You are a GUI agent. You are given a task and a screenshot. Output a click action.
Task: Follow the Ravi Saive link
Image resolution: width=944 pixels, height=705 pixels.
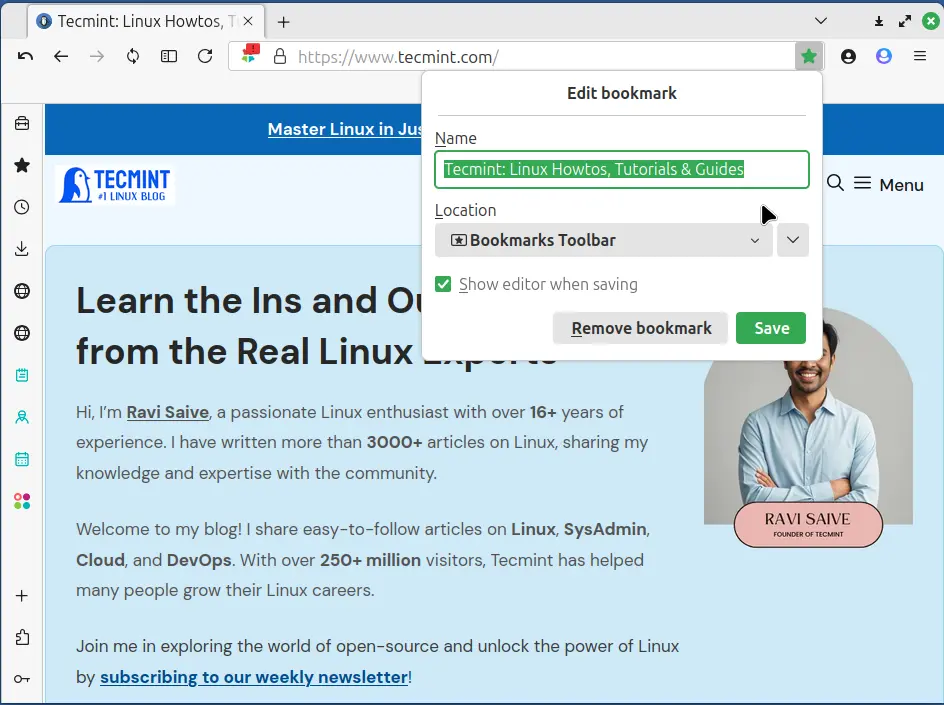167,412
